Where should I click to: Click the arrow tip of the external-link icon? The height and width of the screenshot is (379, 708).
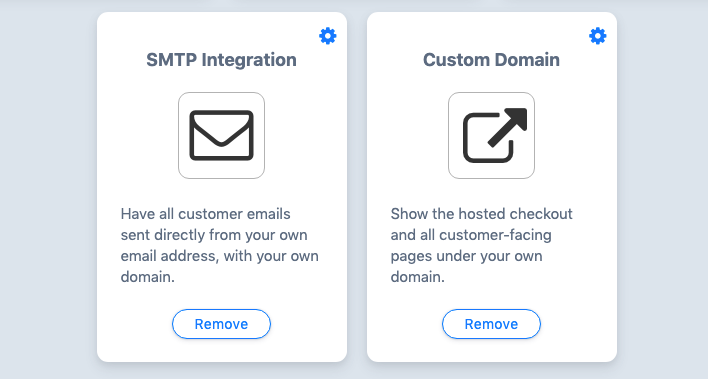pos(517,118)
